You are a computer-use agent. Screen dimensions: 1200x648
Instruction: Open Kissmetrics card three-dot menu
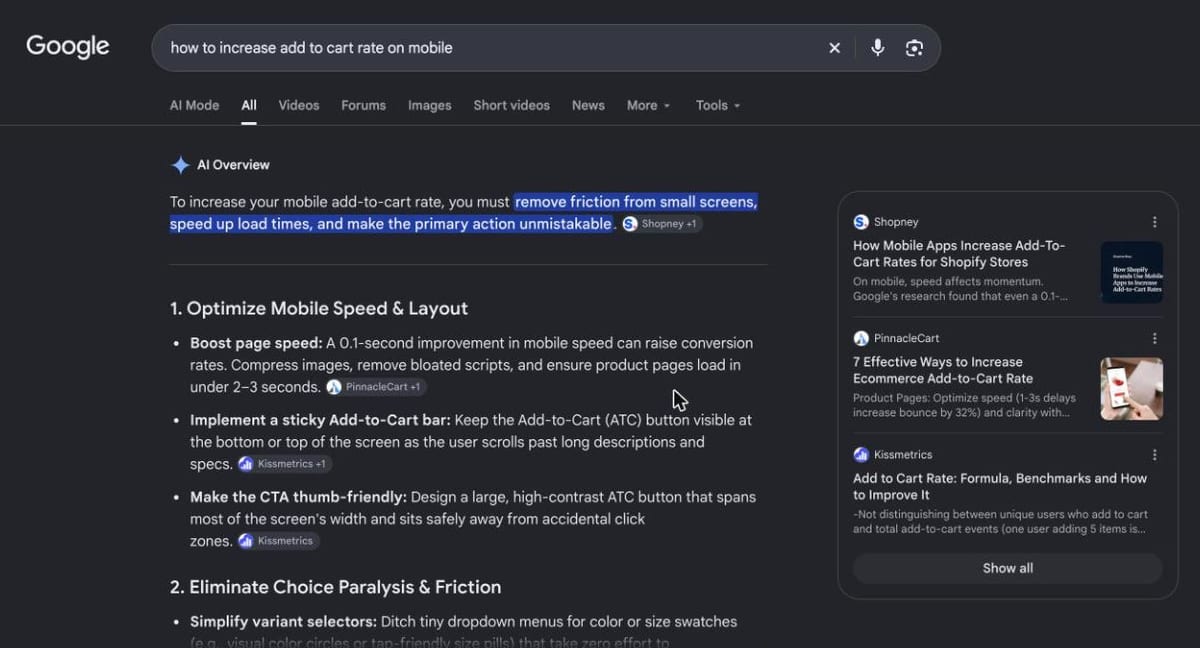pyautogui.click(x=1154, y=454)
